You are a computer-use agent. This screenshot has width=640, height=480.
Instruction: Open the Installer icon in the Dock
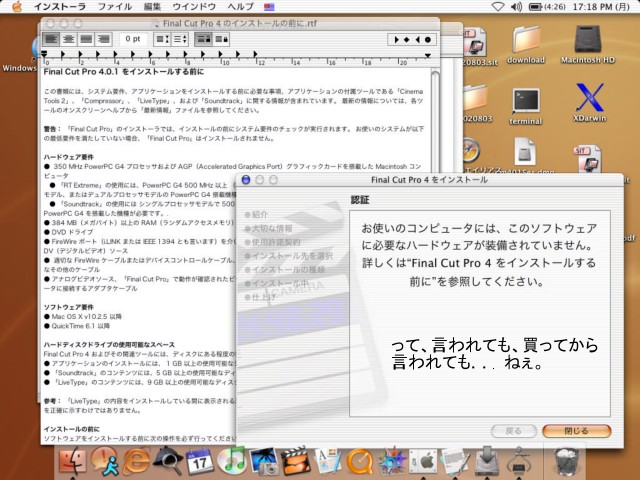[x=487, y=460]
